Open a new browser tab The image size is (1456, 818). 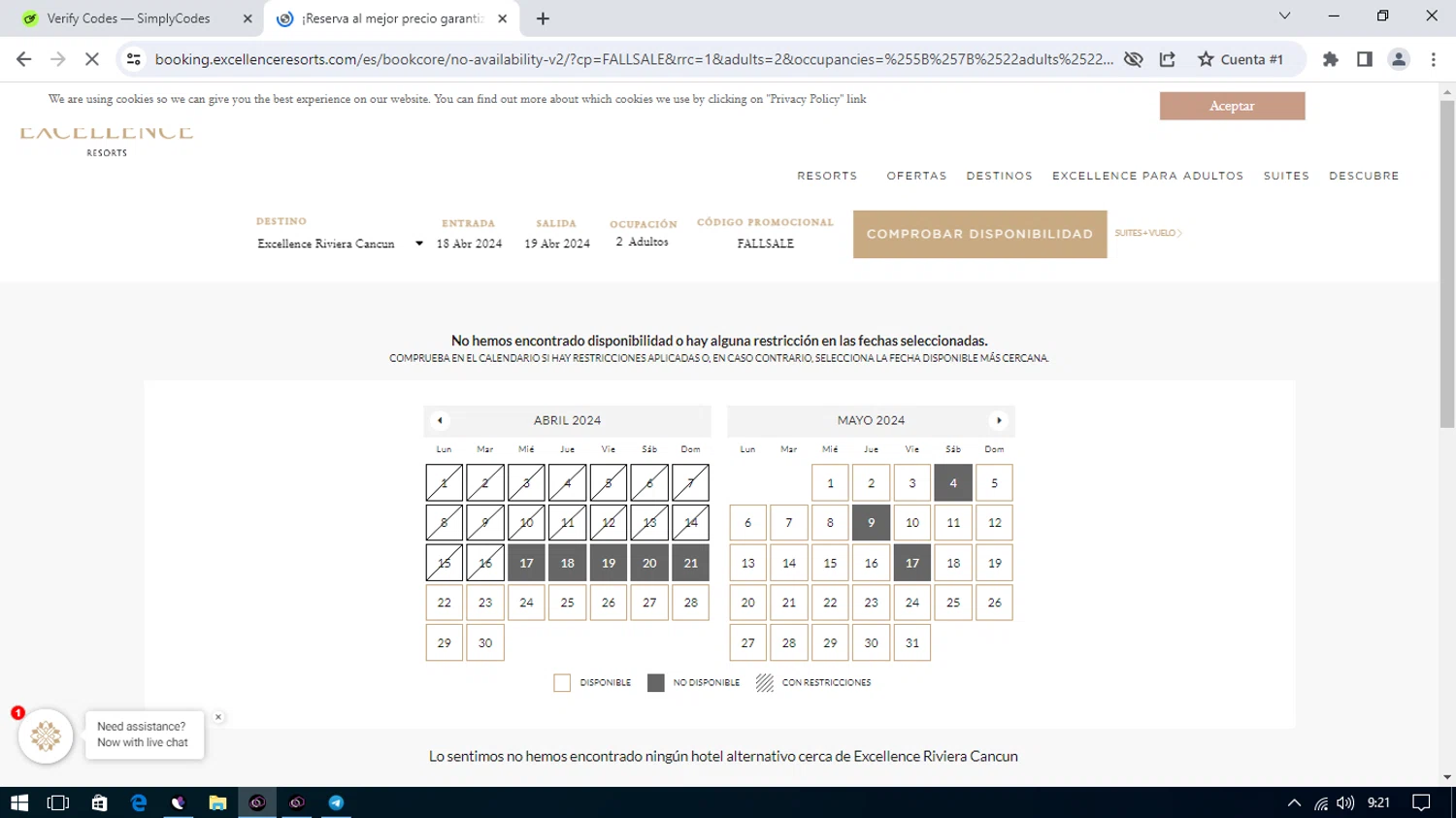pos(543,18)
